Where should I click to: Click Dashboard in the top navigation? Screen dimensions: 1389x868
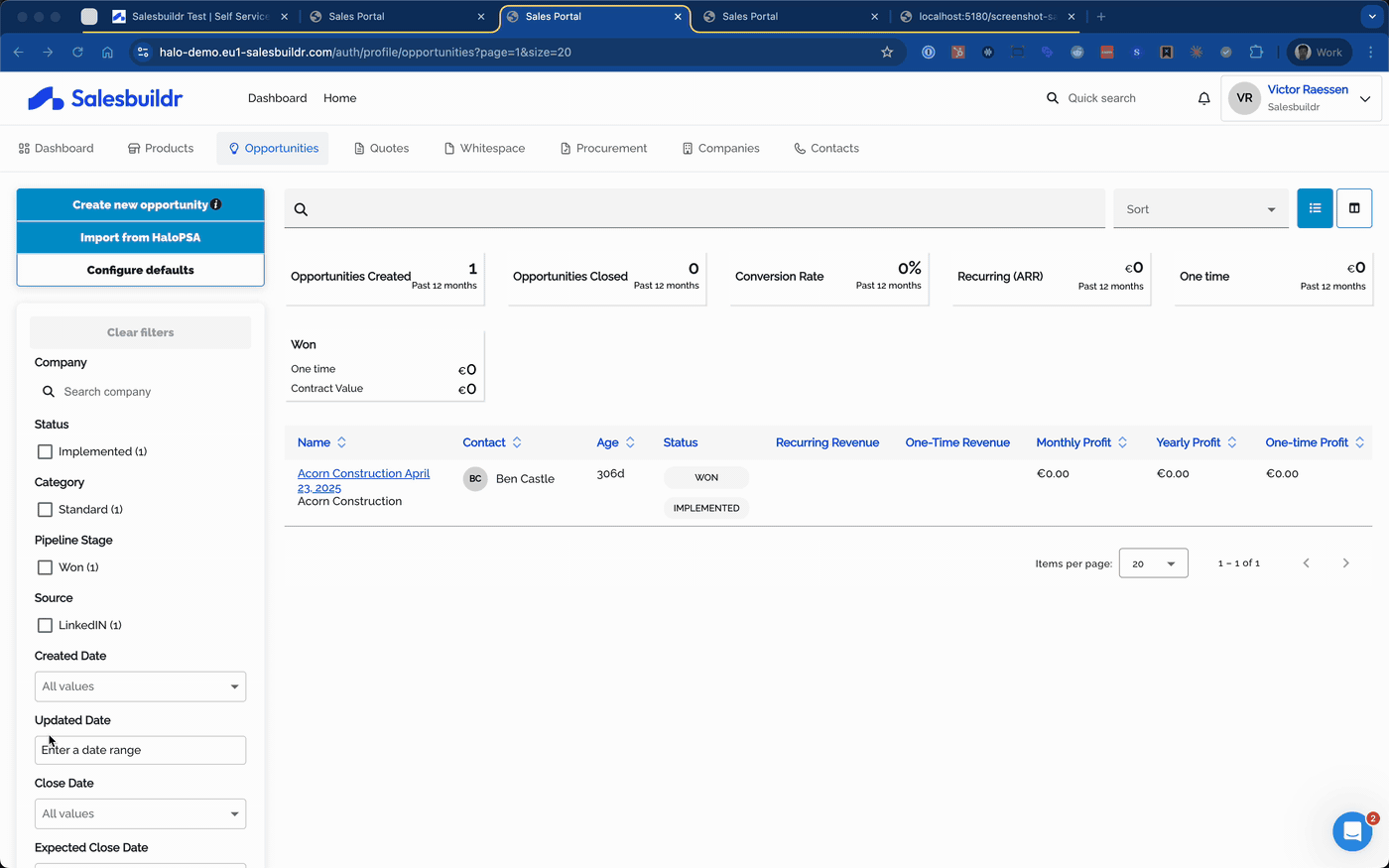click(277, 98)
